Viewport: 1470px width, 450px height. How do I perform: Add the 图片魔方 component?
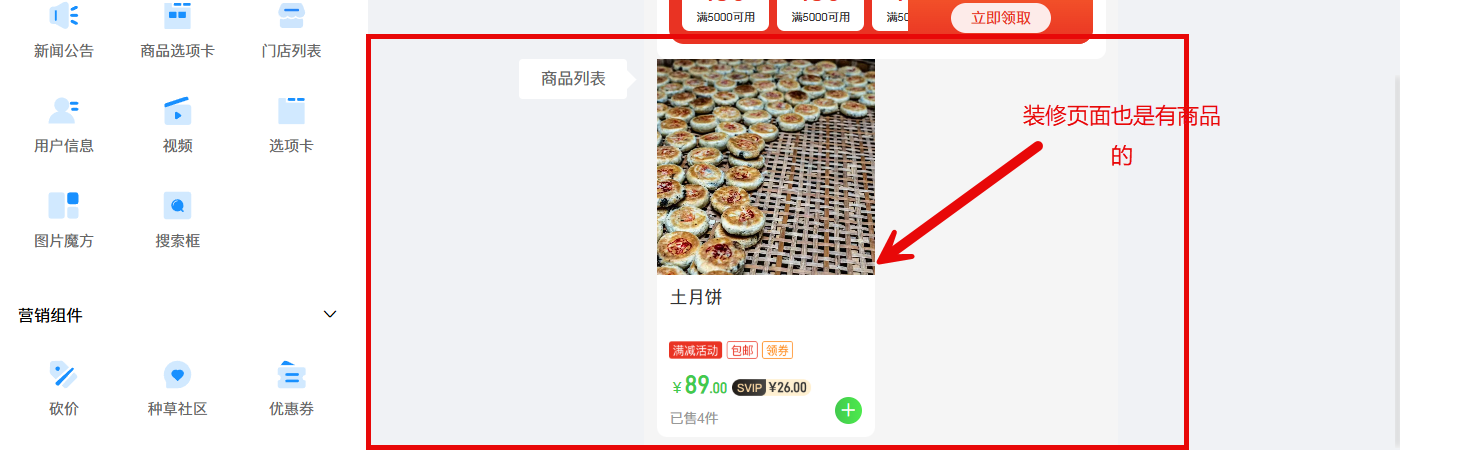coord(64,220)
